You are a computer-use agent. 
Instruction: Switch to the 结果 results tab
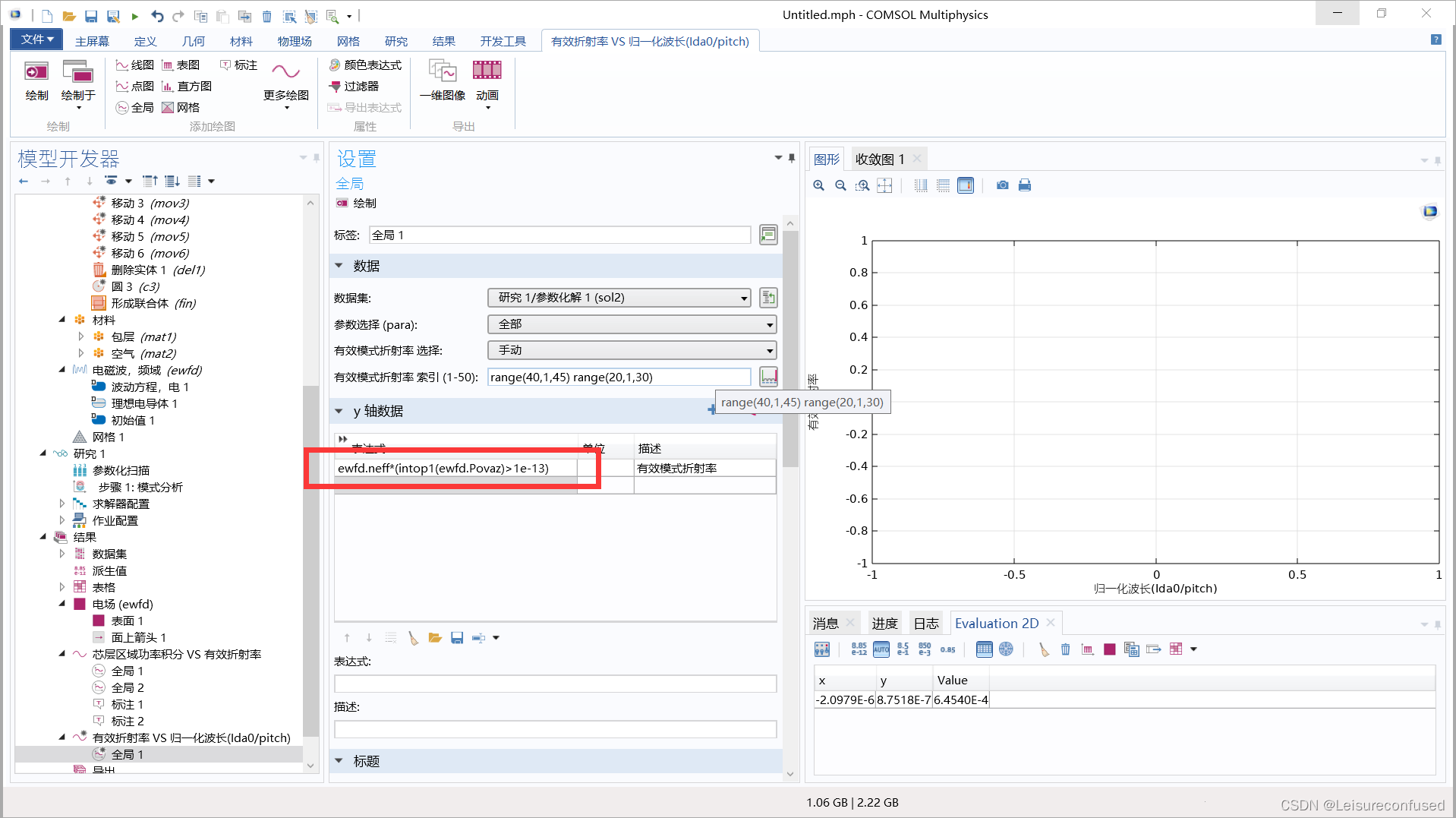443,41
